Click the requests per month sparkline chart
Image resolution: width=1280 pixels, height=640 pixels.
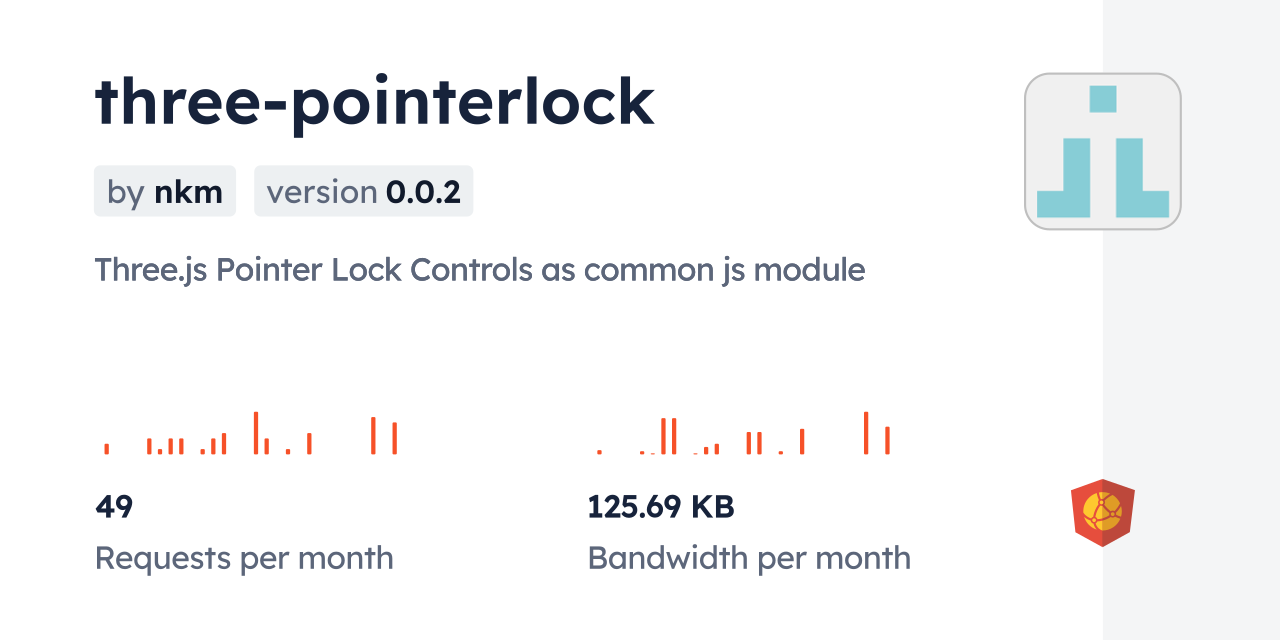(x=250, y=434)
